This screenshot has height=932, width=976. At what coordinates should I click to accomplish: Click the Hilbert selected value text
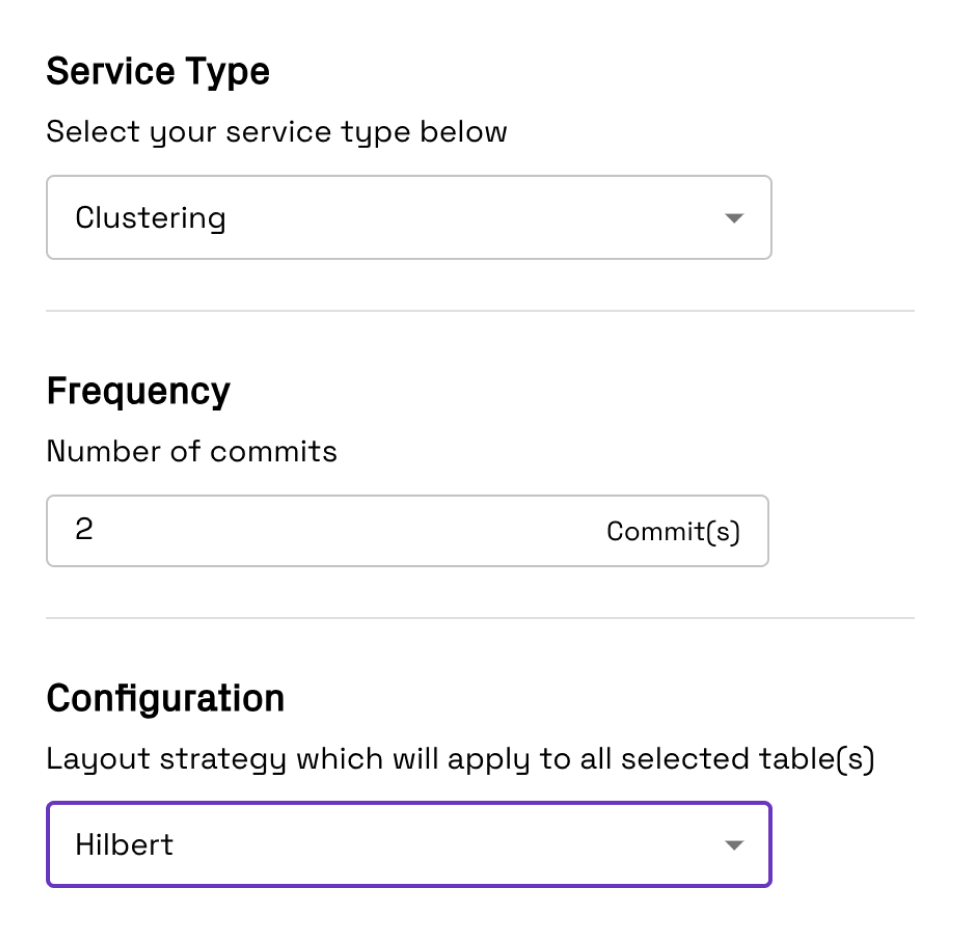click(124, 845)
